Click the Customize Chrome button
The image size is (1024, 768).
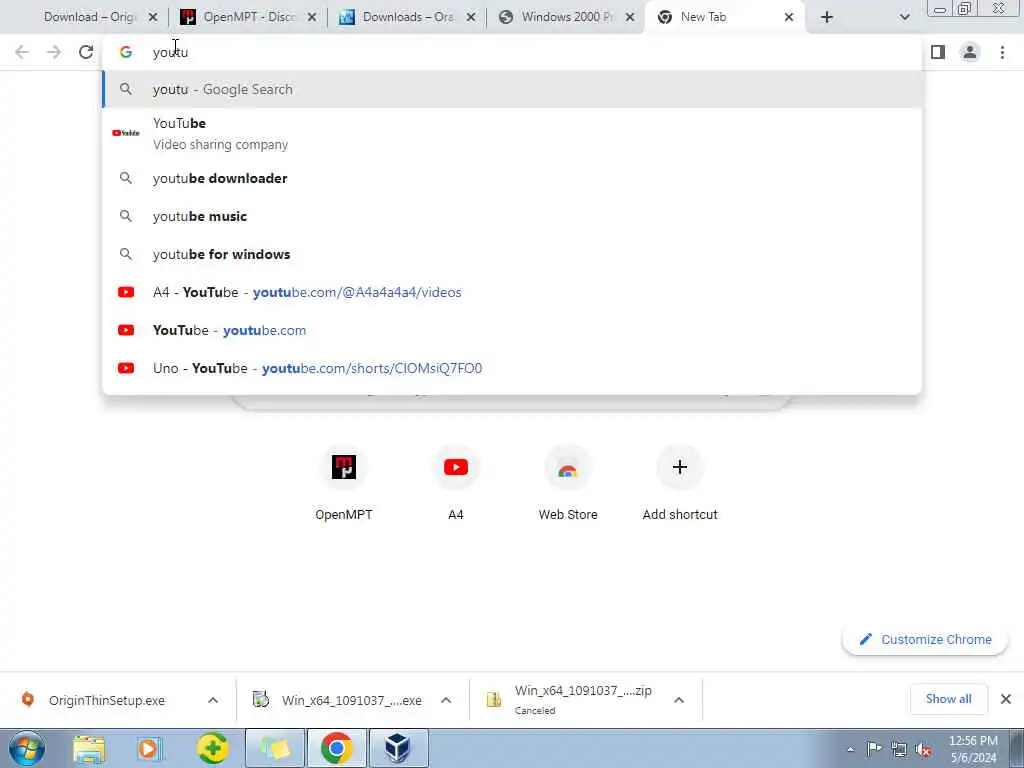pos(925,639)
